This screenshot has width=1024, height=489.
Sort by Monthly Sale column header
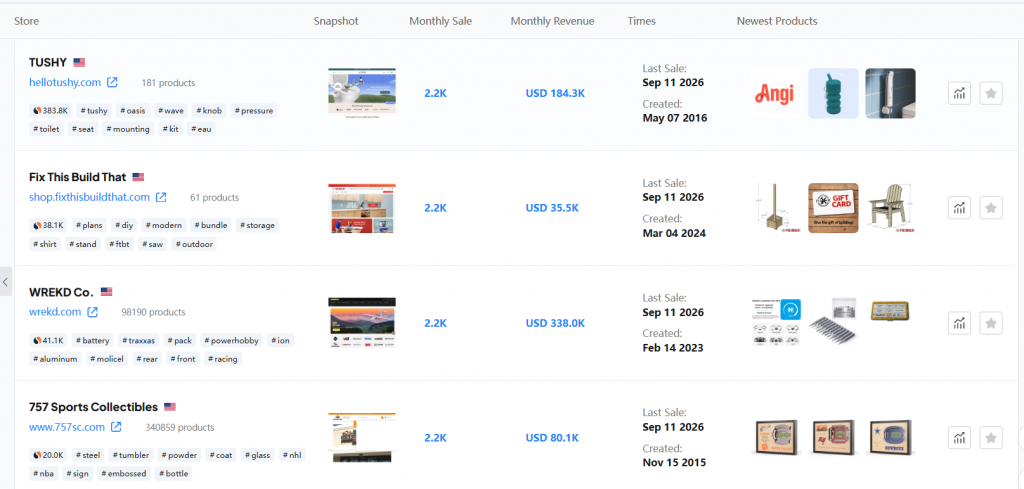pos(440,21)
